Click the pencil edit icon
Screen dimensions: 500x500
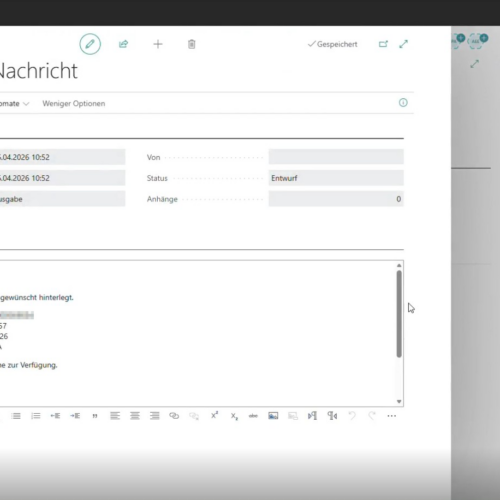[x=90, y=44]
